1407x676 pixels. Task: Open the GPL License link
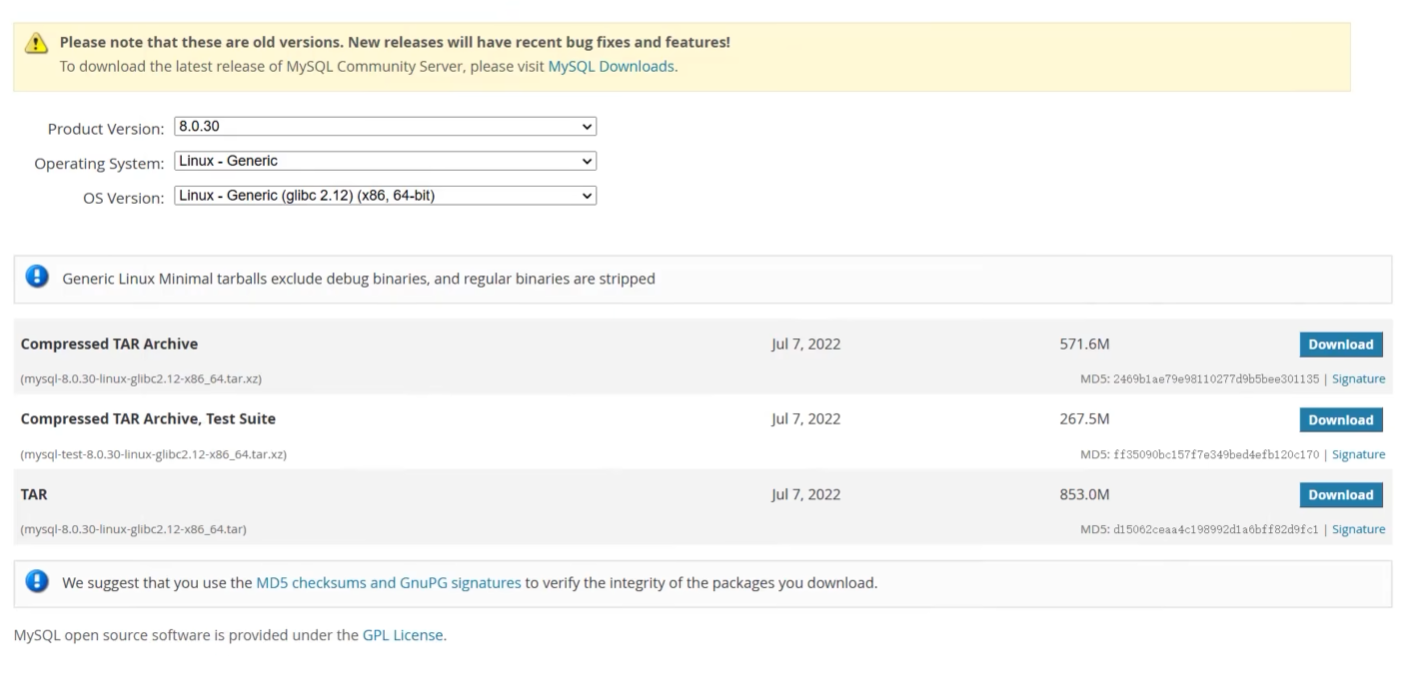404,634
